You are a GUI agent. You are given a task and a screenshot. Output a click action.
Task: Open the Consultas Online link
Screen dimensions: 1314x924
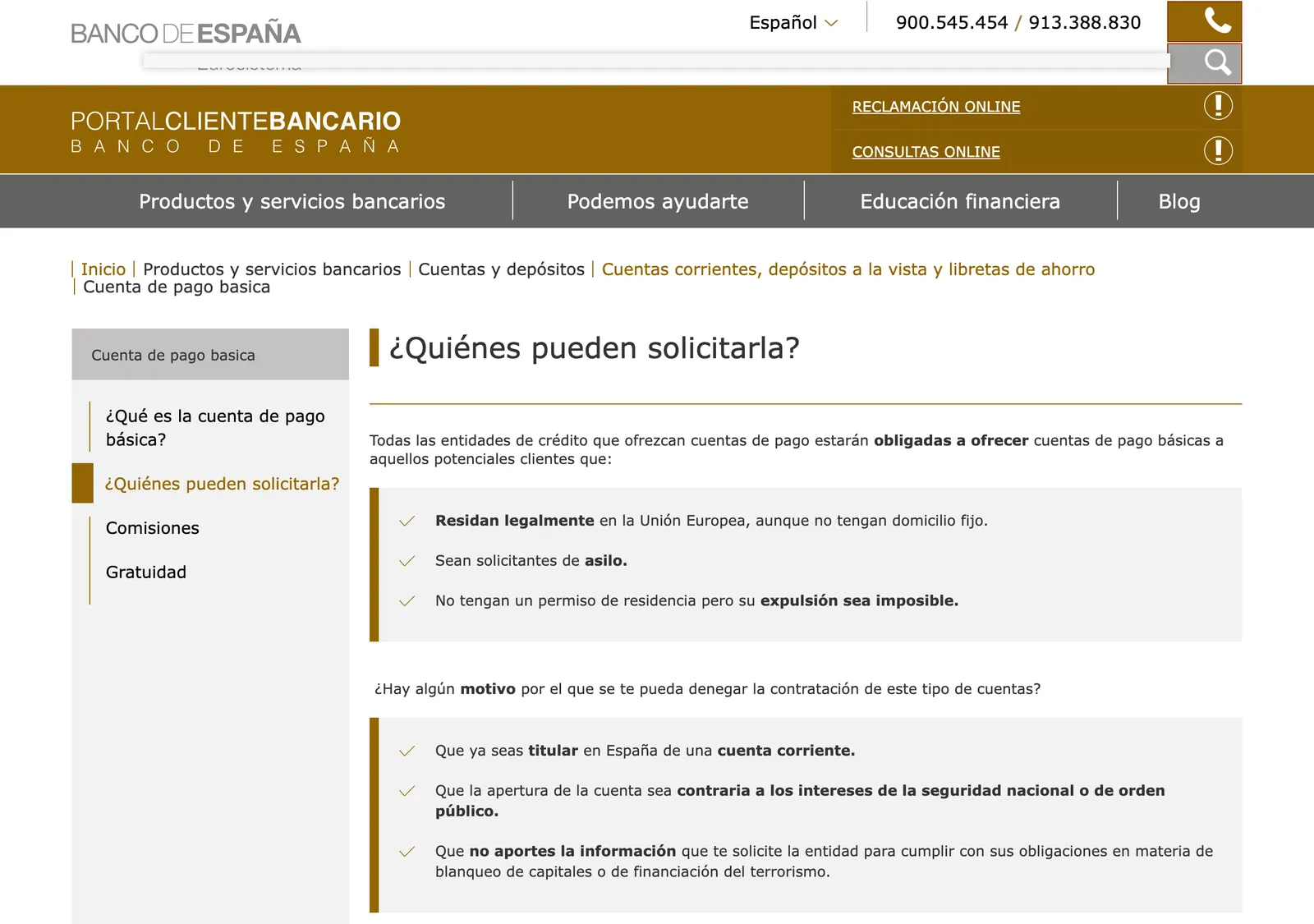(926, 152)
